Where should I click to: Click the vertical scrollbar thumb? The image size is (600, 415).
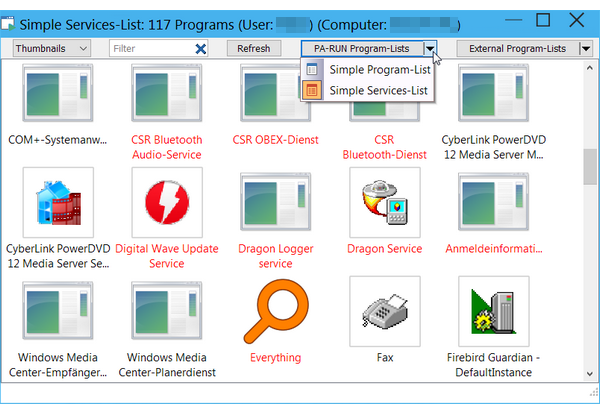tap(590, 167)
